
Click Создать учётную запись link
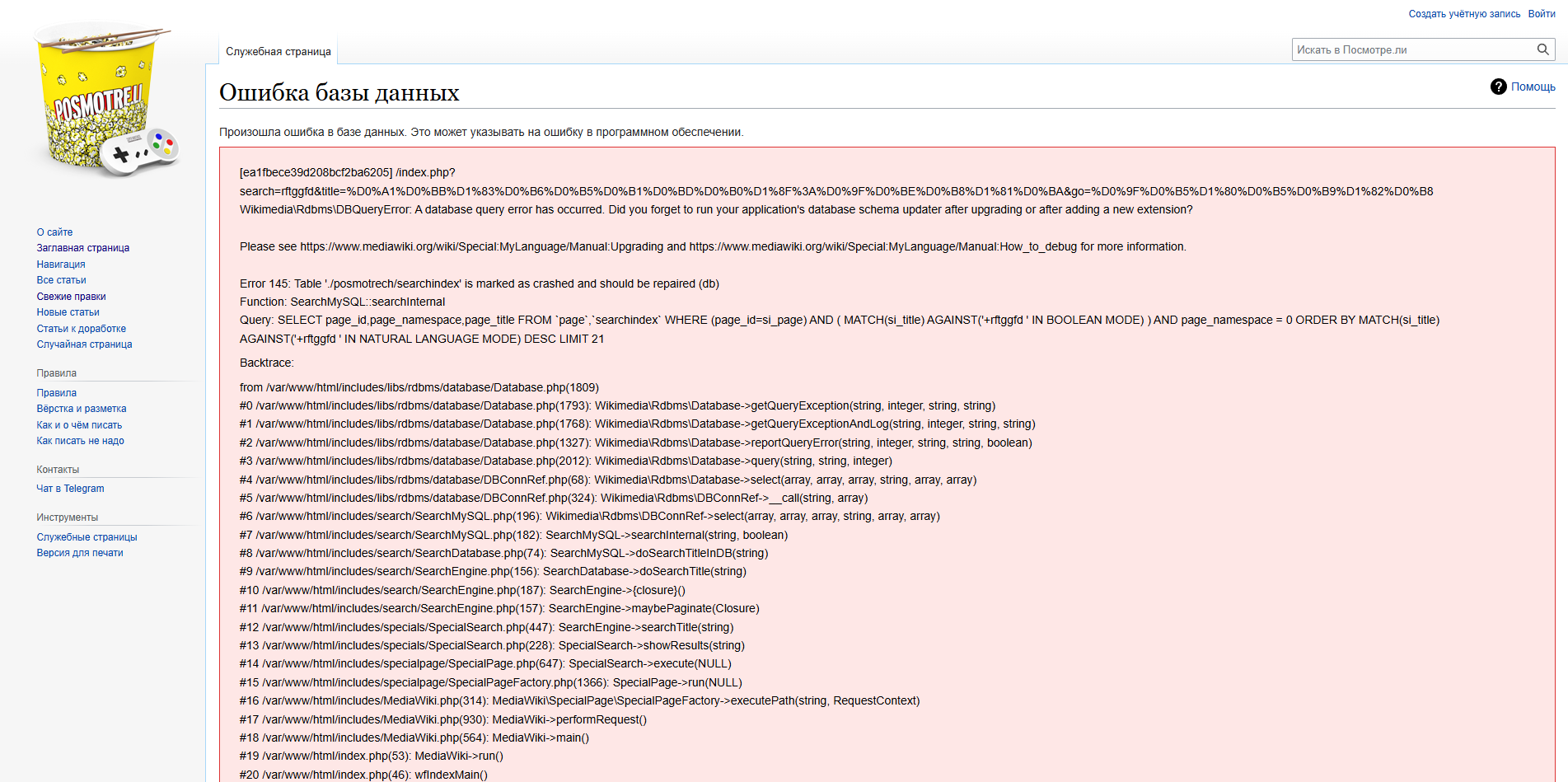pyautogui.click(x=1463, y=14)
